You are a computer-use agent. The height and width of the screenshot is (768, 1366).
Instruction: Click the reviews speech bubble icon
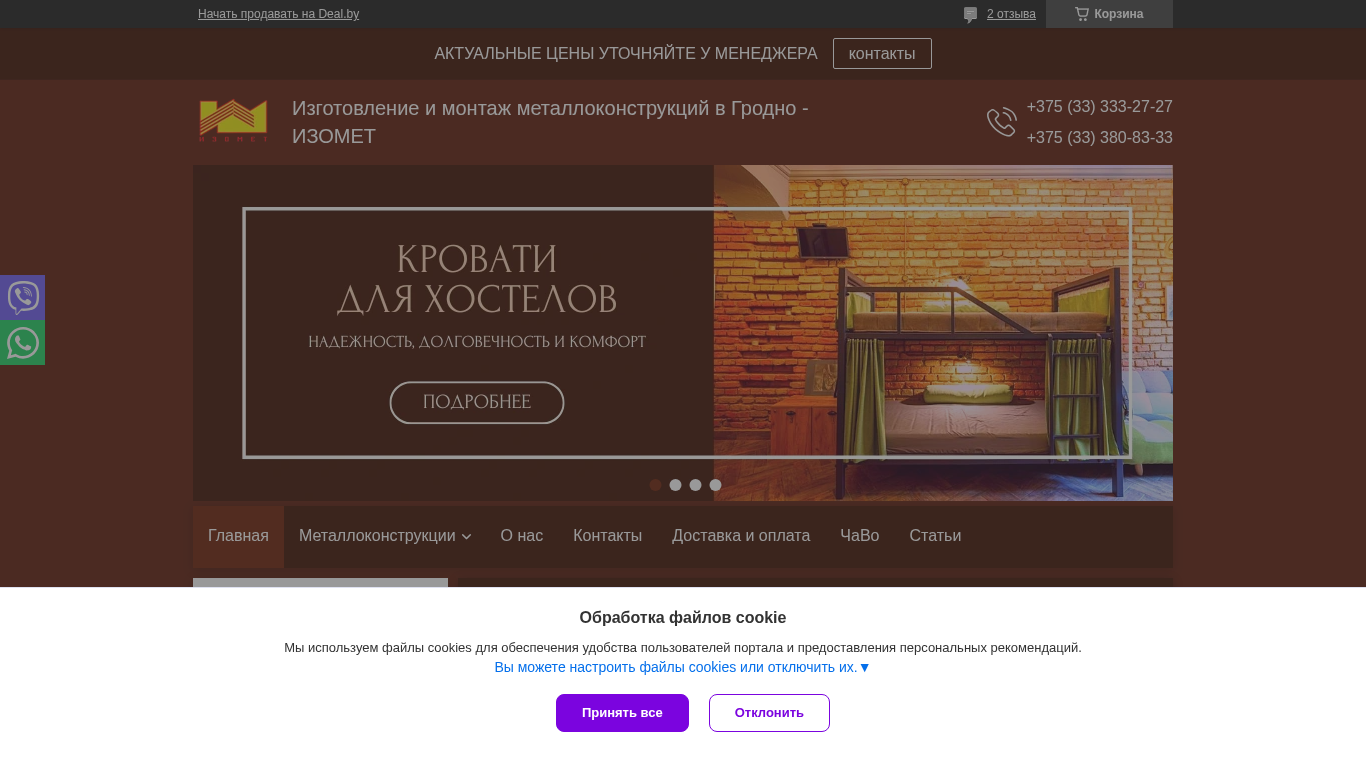(x=970, y=14)
